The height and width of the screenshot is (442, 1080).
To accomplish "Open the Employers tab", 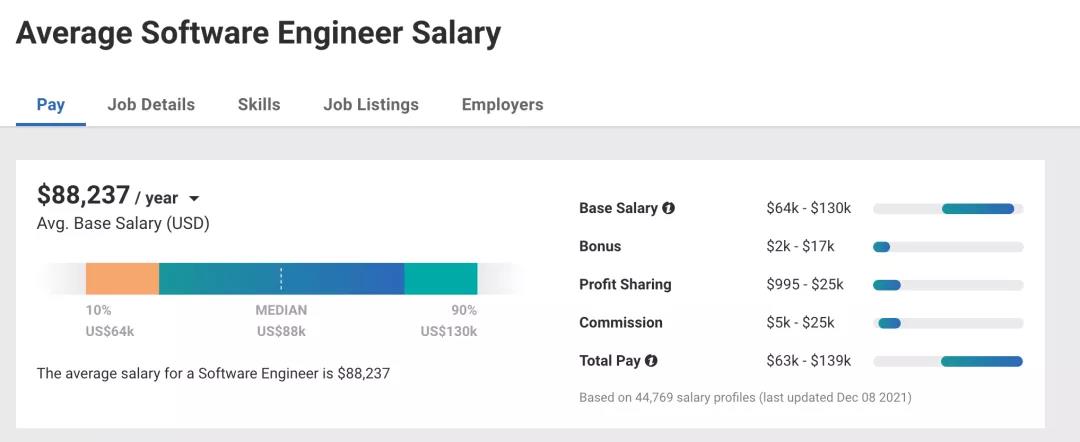I will [x=502, y=104].
